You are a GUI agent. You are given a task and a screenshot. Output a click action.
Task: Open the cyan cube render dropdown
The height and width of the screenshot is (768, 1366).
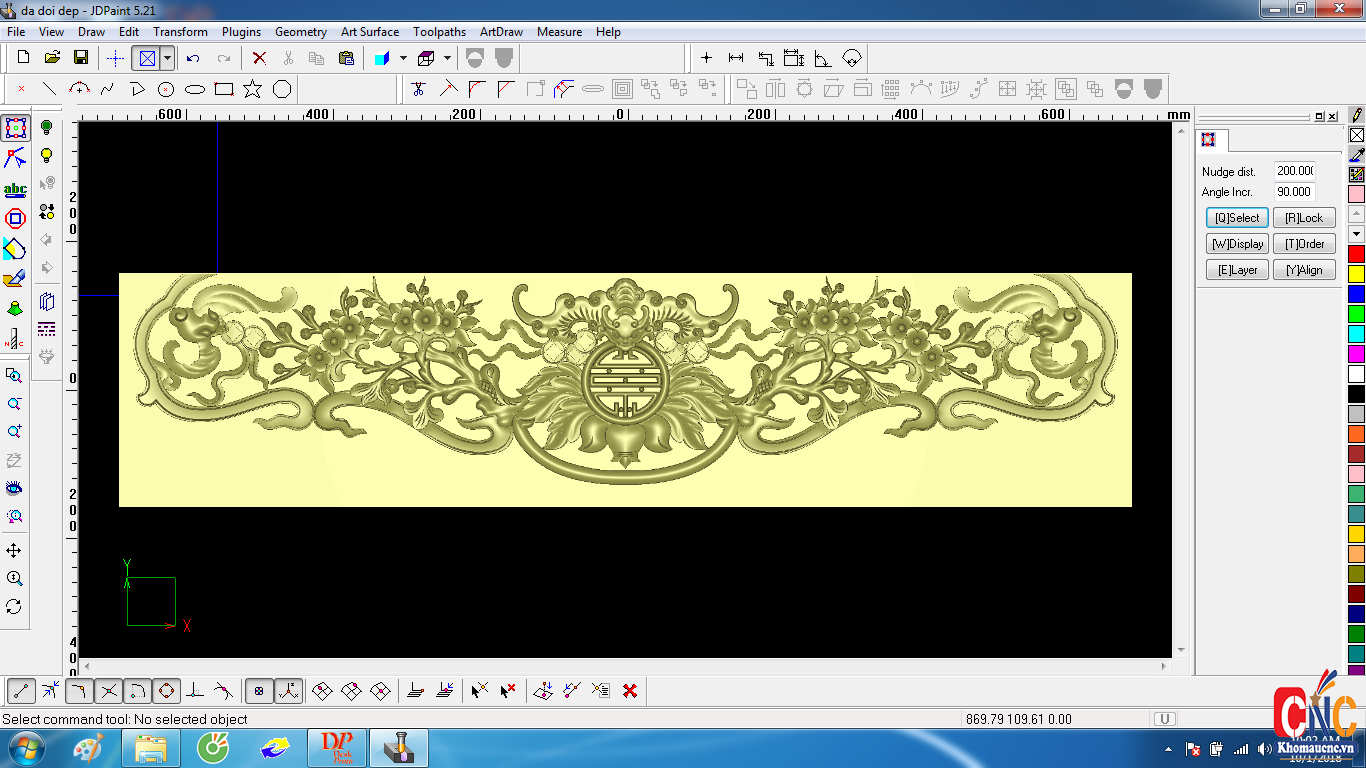[x=403, y=58]
